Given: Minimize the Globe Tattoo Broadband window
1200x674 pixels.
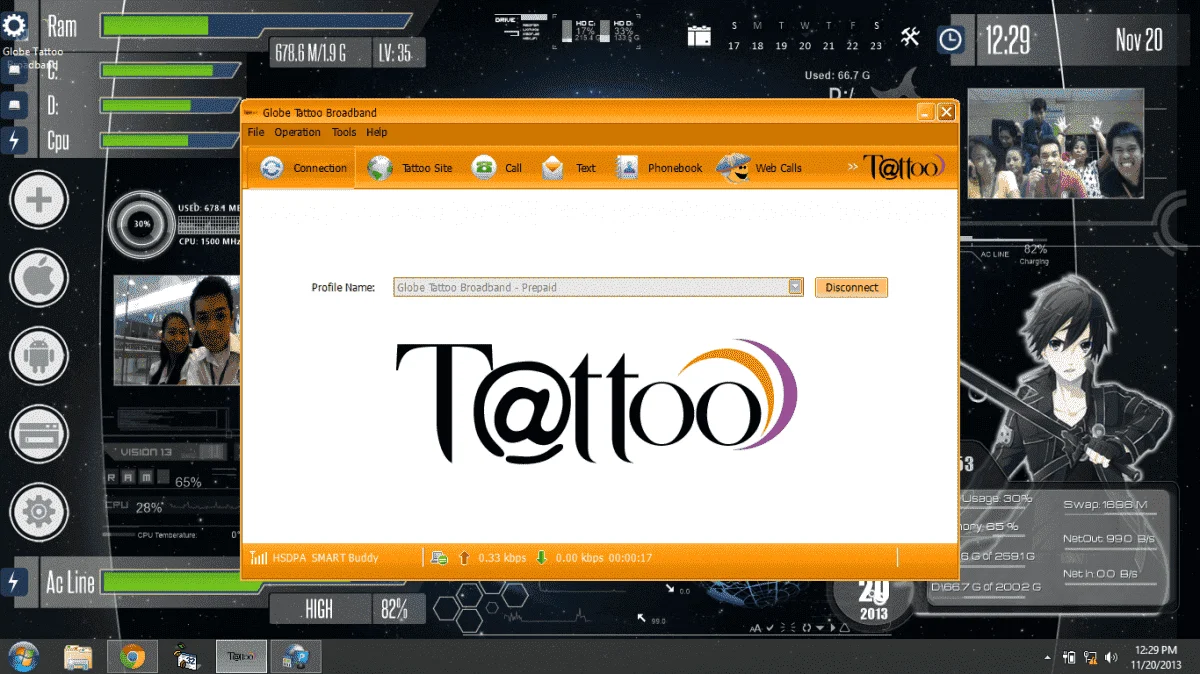Looking at the screenshot, I should 926,113.
